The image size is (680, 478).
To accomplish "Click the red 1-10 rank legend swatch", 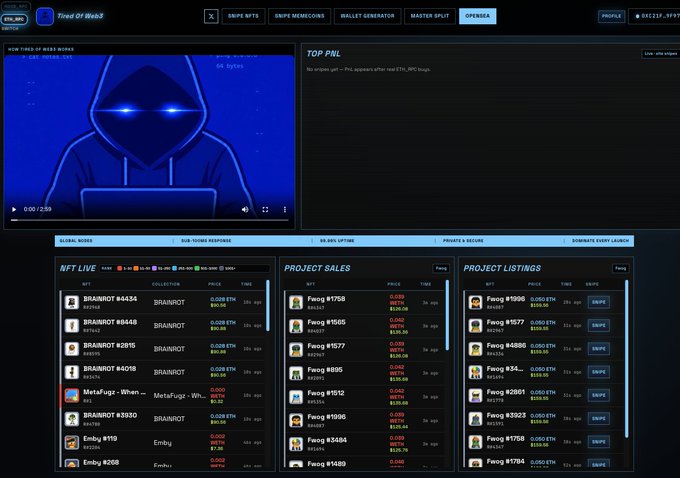I will tap(120, 268).
